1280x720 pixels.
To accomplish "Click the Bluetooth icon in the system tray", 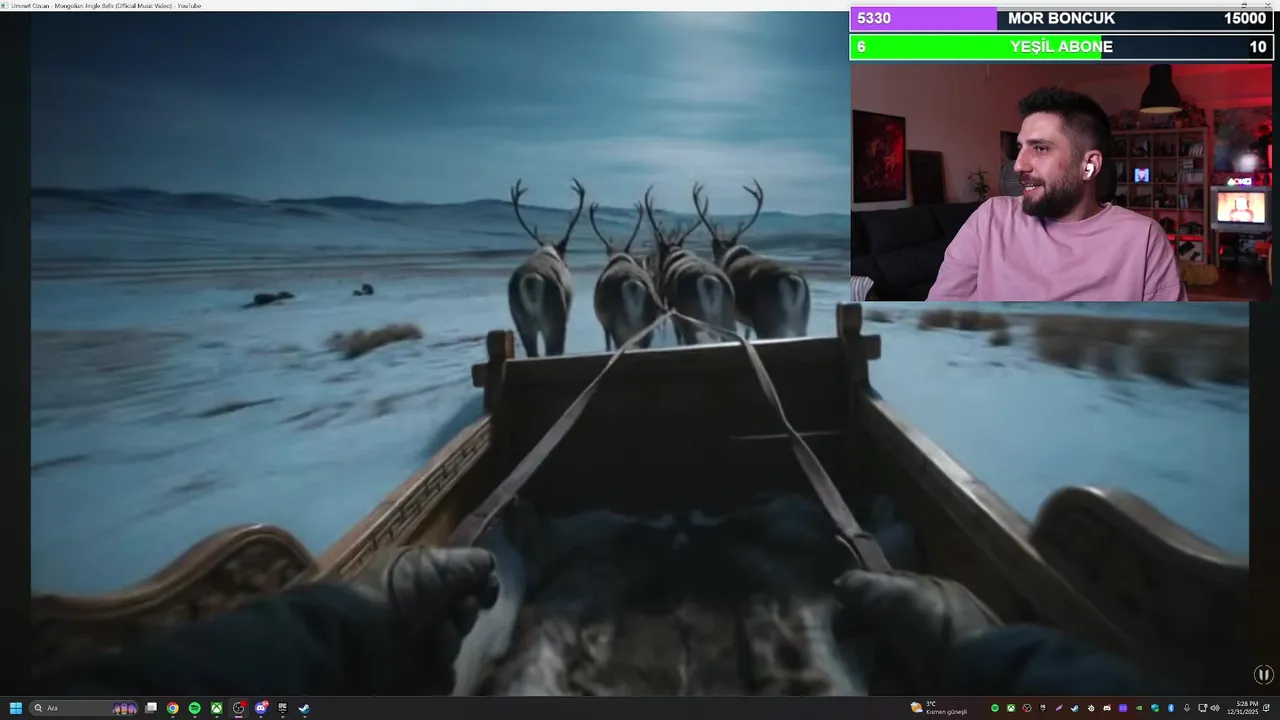I will coord(1171,708).
